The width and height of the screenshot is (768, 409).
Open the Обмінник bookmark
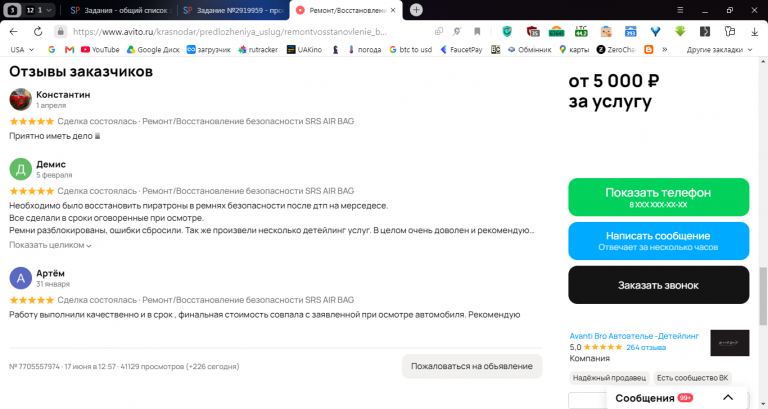coord(529,49)
